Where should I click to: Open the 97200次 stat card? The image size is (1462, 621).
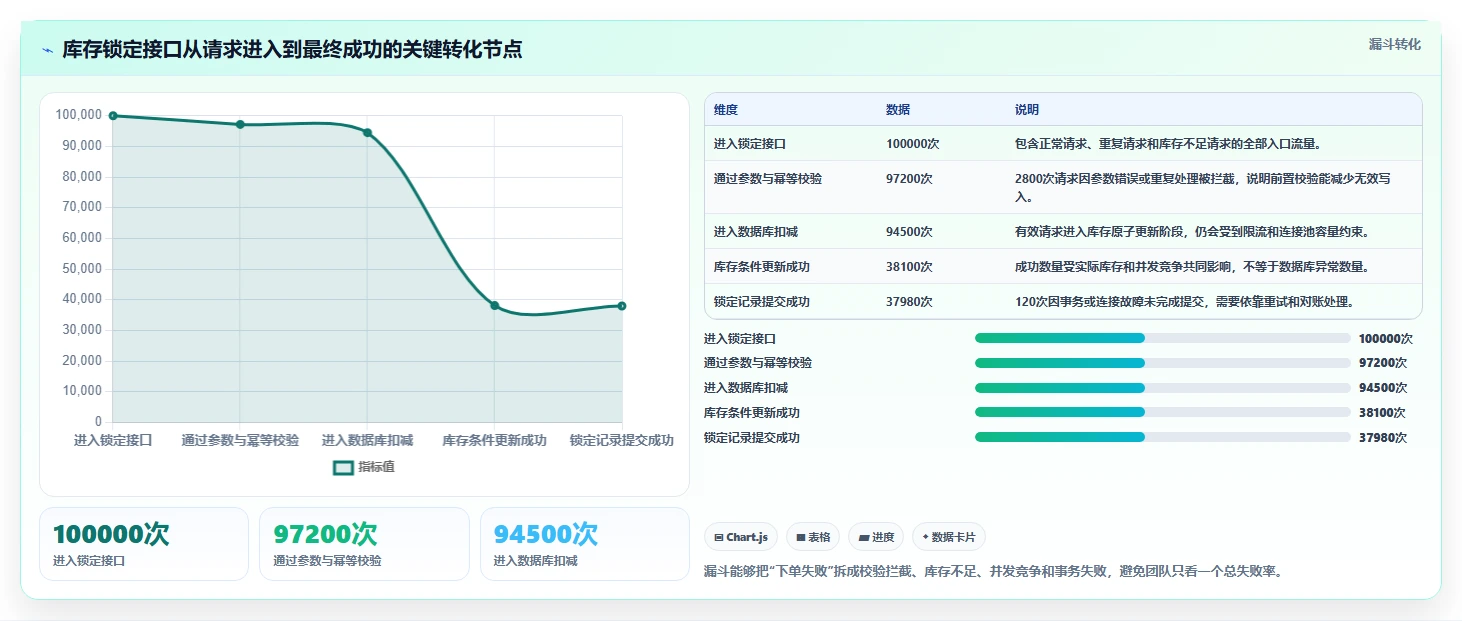pyautogui.click(x=364, y=544)
